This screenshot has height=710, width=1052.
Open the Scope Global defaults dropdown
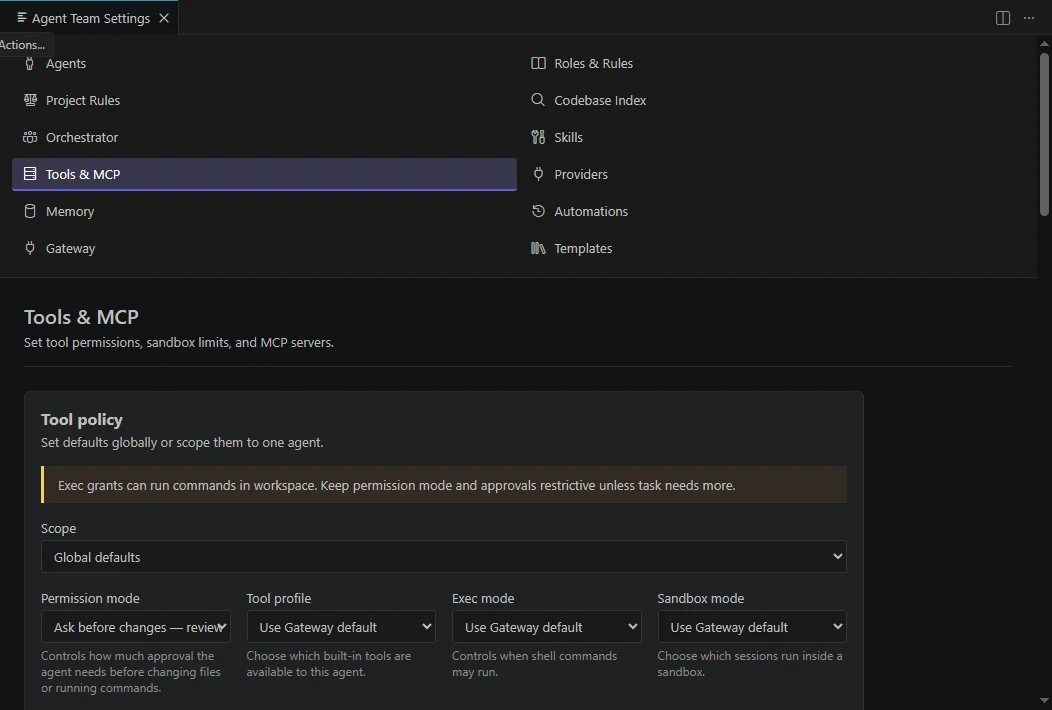[x=443, y=556]
